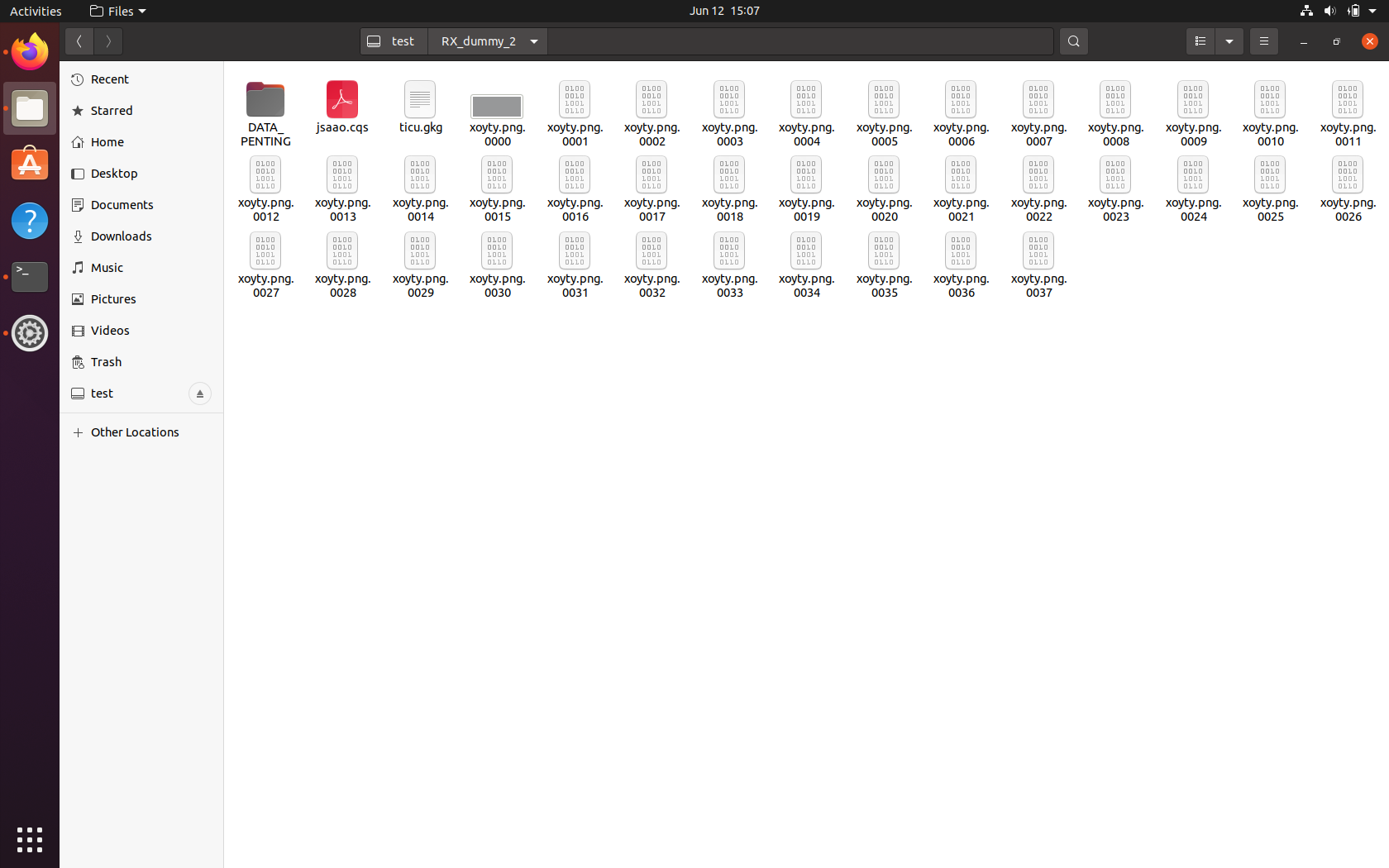Open the Files menu in top bar

pos(117,11)
